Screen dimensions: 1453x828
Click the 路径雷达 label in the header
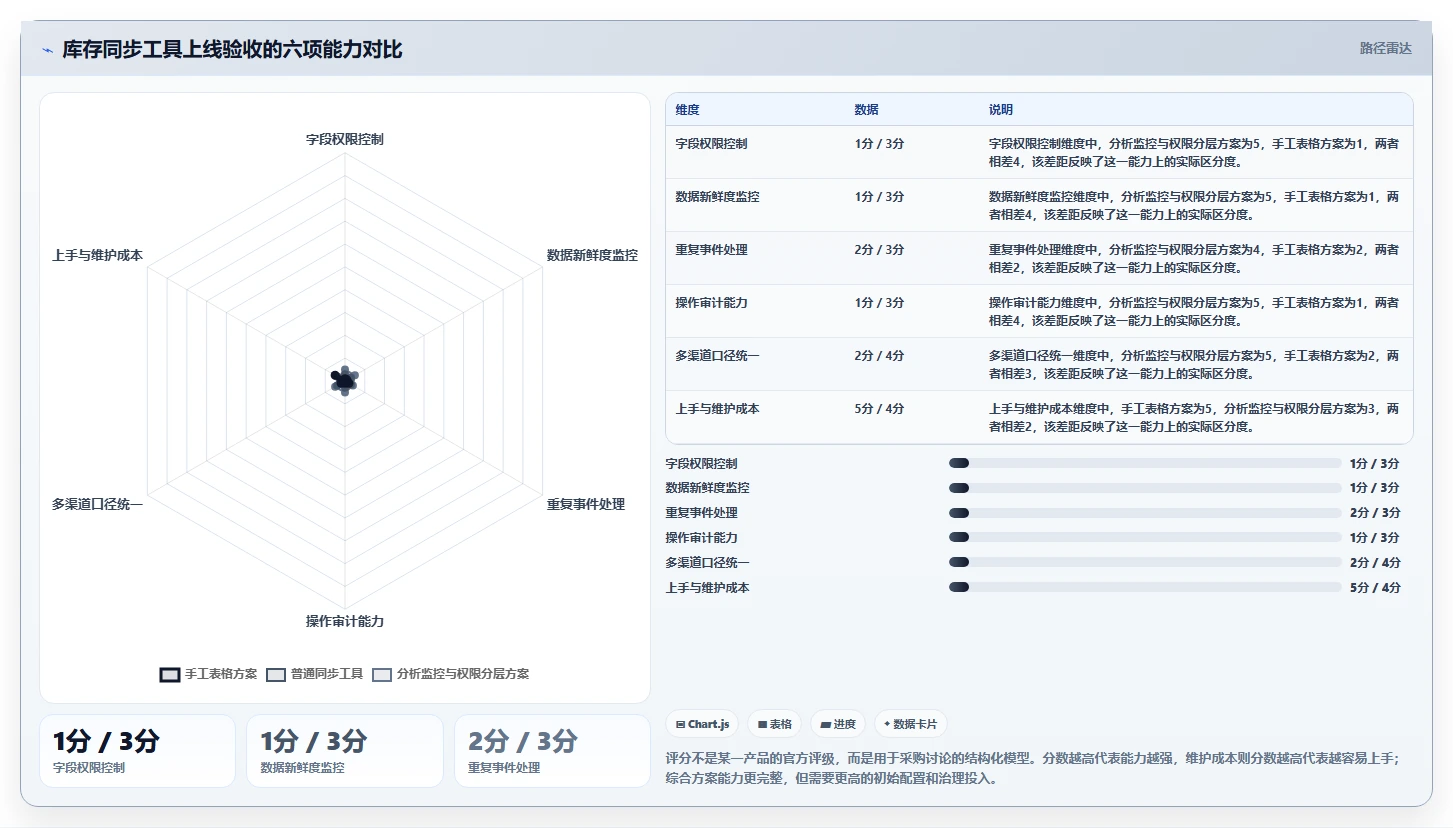[1385, 48]
